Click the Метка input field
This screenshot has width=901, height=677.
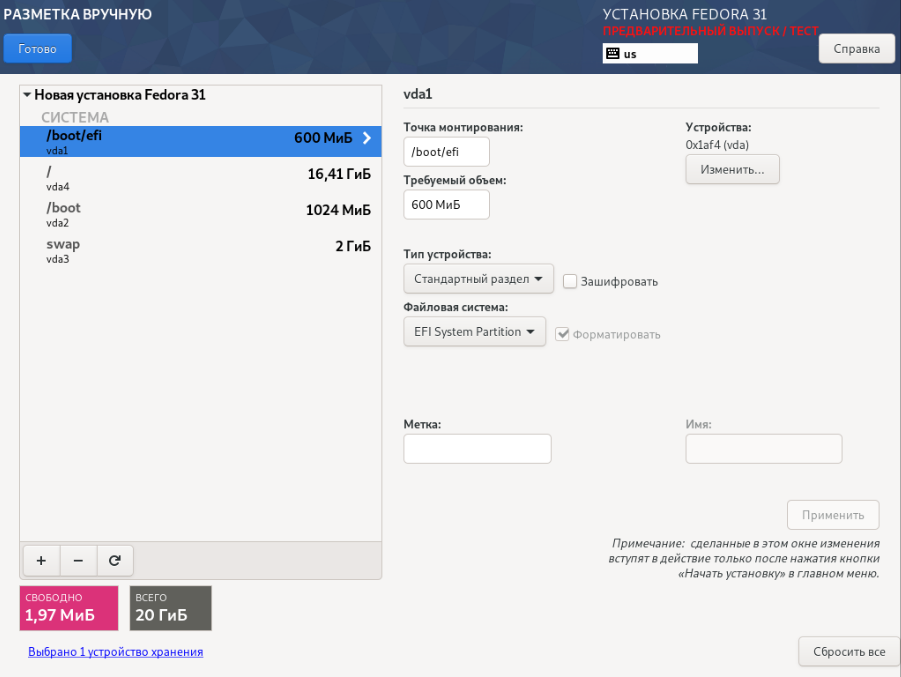click(477, 448)
